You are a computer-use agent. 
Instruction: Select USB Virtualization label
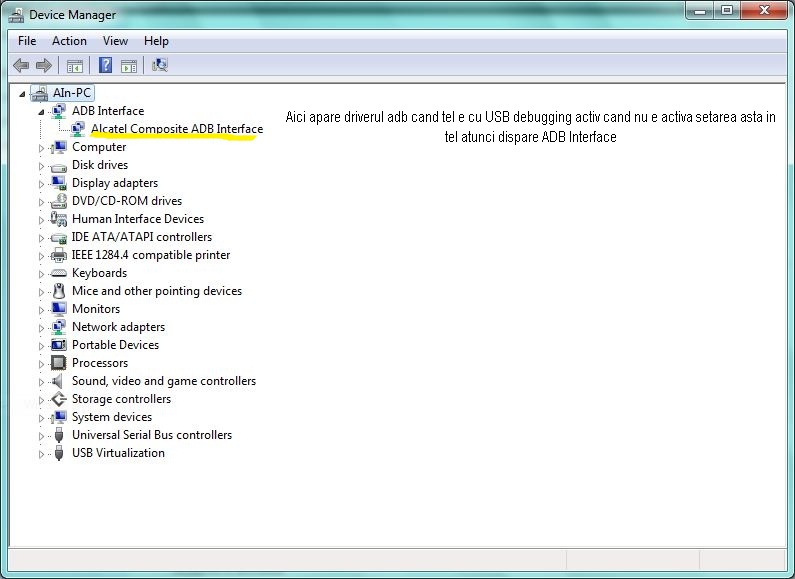118,453
